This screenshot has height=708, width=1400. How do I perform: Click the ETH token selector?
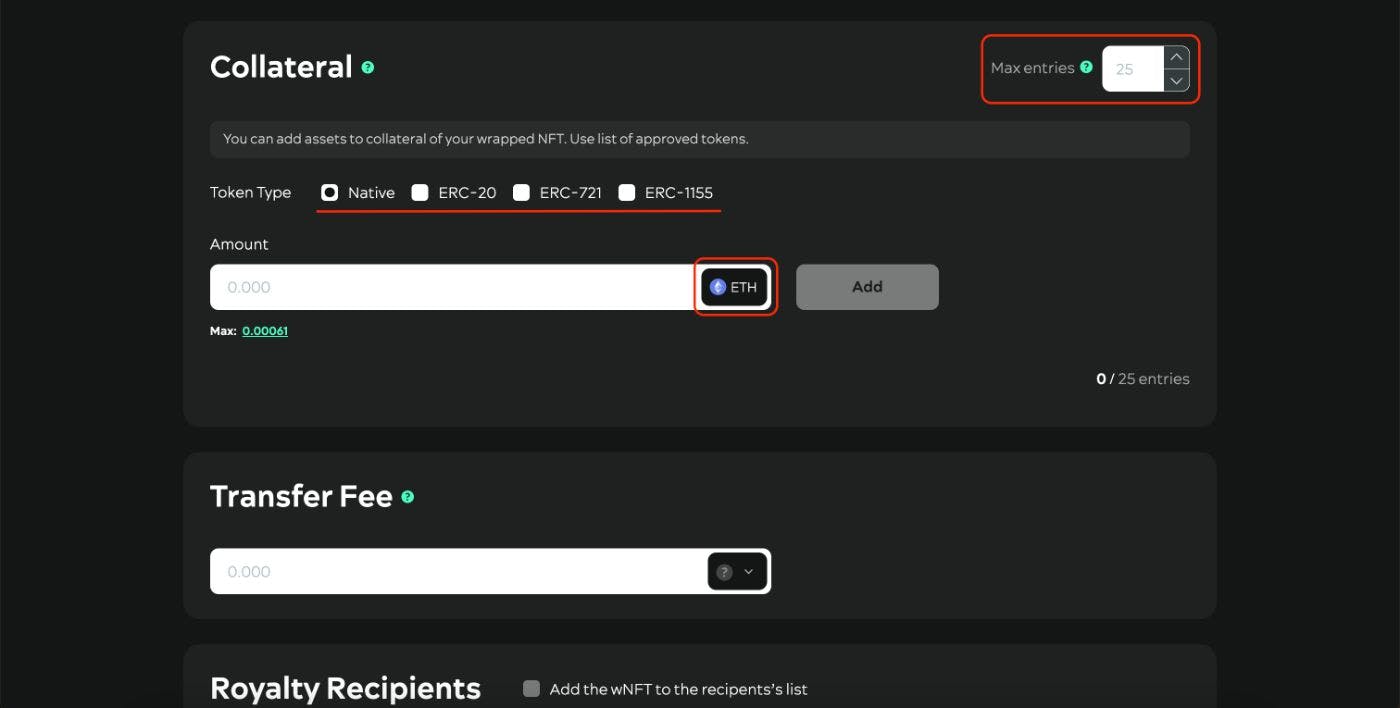point(735,287)
